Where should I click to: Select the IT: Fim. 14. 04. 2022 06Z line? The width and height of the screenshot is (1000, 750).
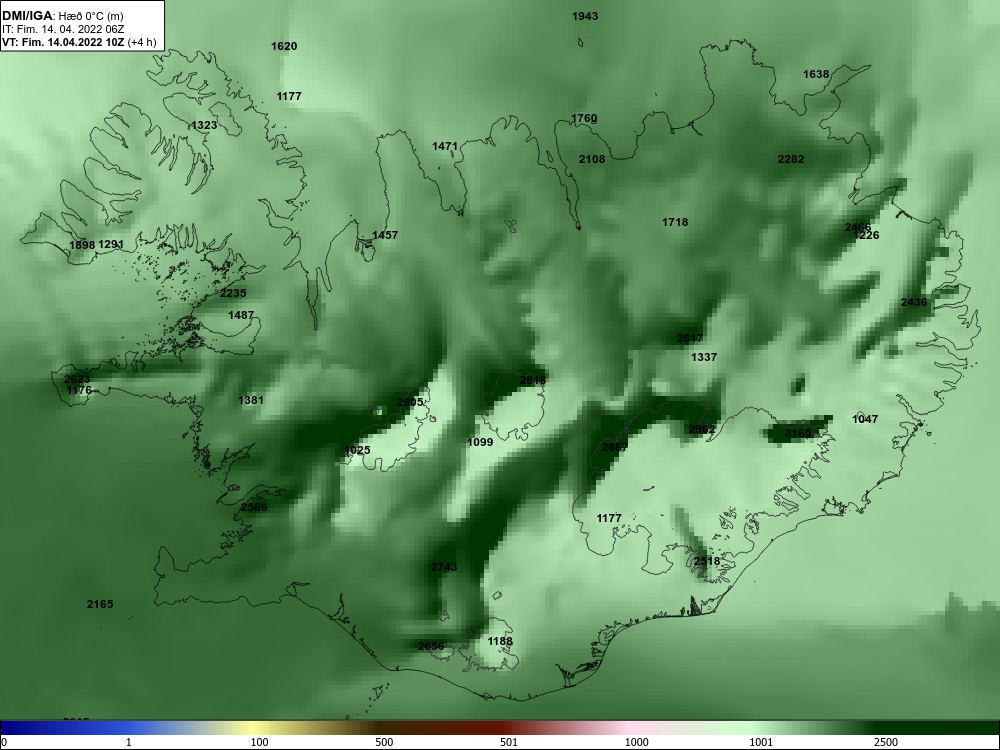(63, 29)
